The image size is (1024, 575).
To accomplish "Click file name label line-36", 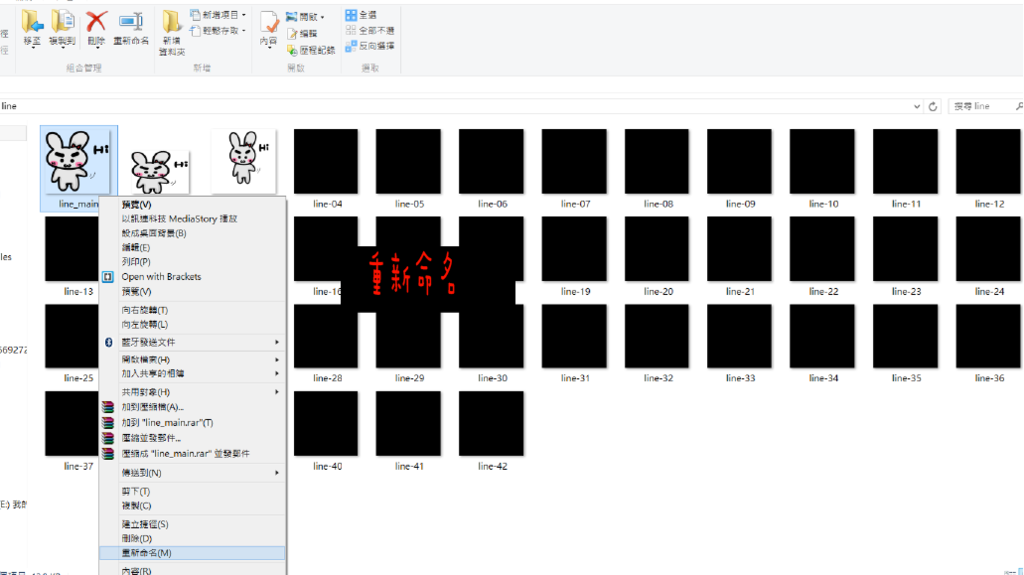I will tap(989, 378).
